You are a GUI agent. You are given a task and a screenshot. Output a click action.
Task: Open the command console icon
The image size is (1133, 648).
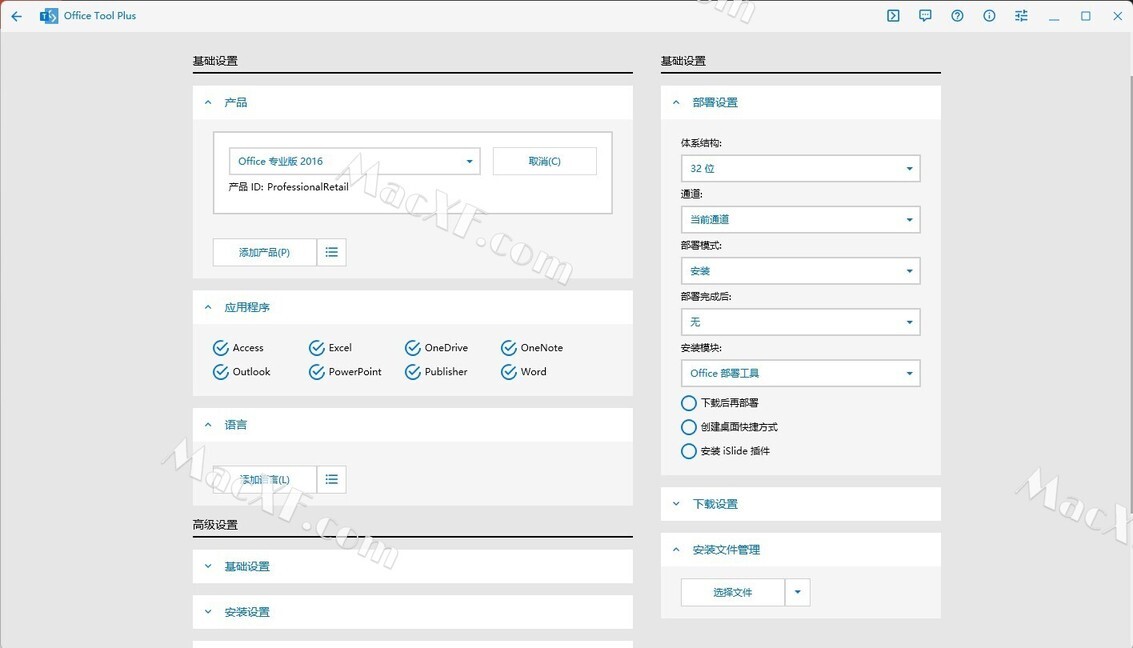pyautogui.click(x=893, y=16)
